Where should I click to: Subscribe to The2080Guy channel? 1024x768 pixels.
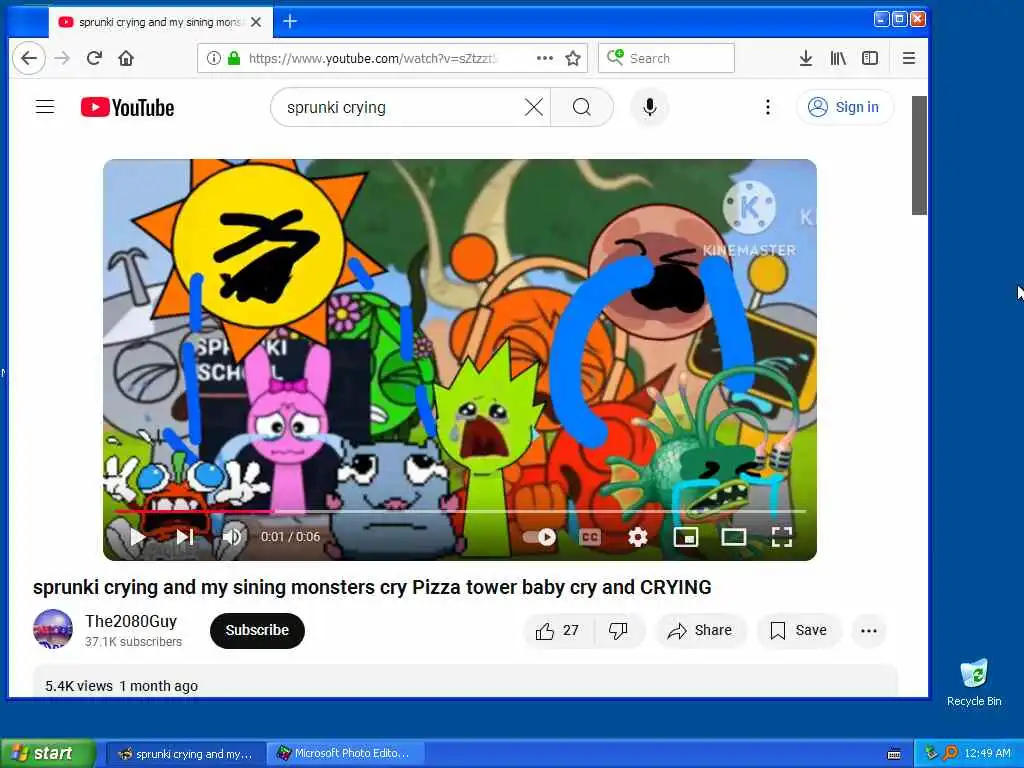pyautogui.click(x=257, y=630)
